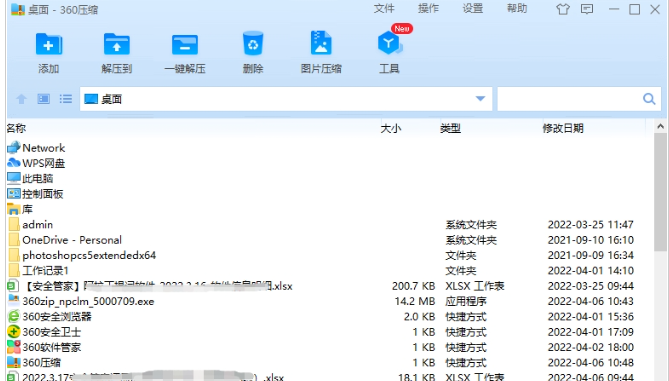The width and height of the screenshot is (669, 381).
Task: Select the WPS网盘 cloud icon
Action: click(14, 163)
